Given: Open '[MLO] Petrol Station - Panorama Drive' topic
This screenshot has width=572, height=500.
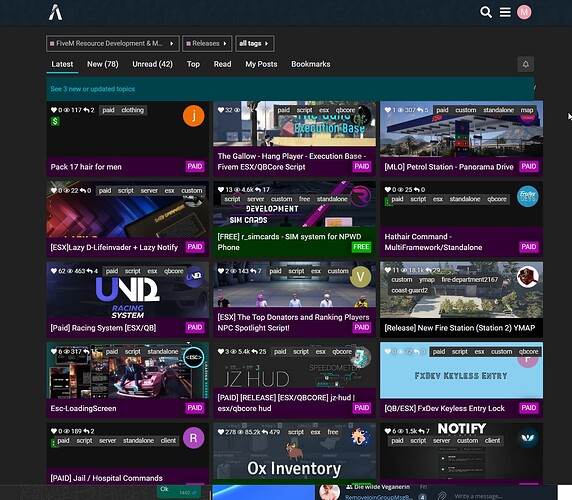Looking at the screenshot, I should click(x=449, y=167).
